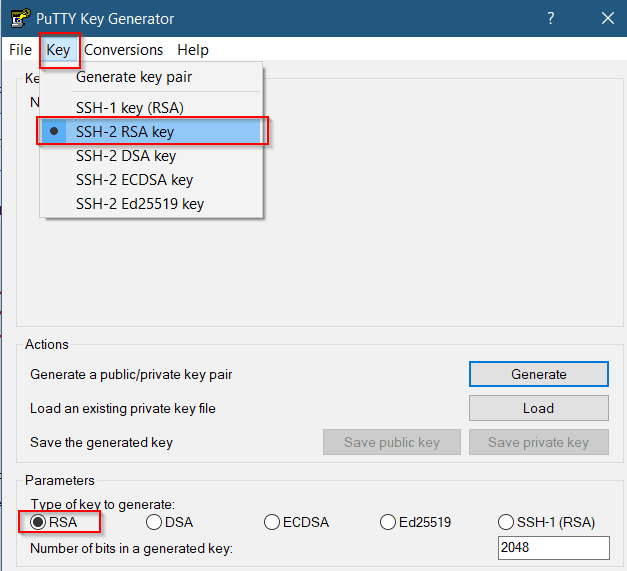Click the Save public key button
The height and width of the screenshot is (571, 627).
(x=392, y=442)
